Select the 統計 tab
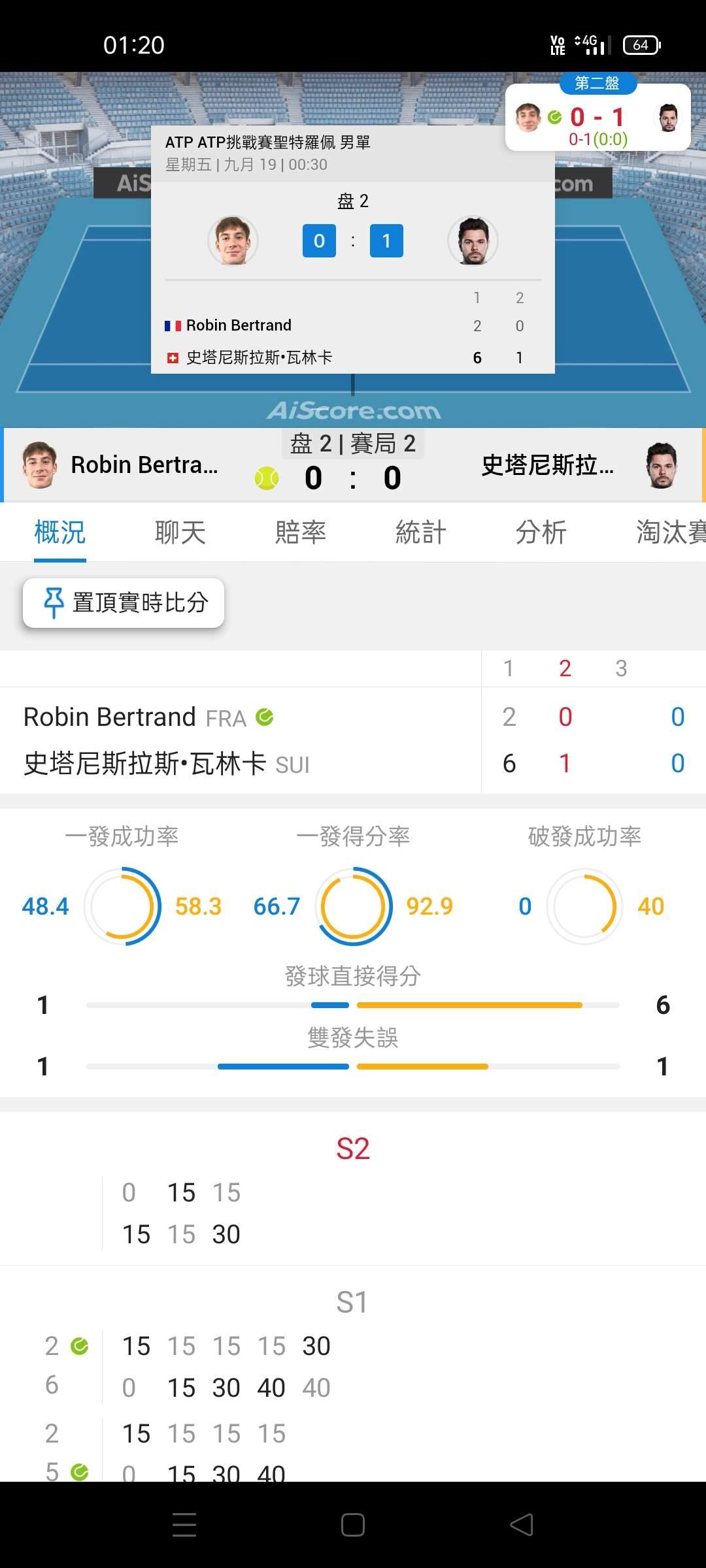The image size is (706, 1568). coord(421,532)
